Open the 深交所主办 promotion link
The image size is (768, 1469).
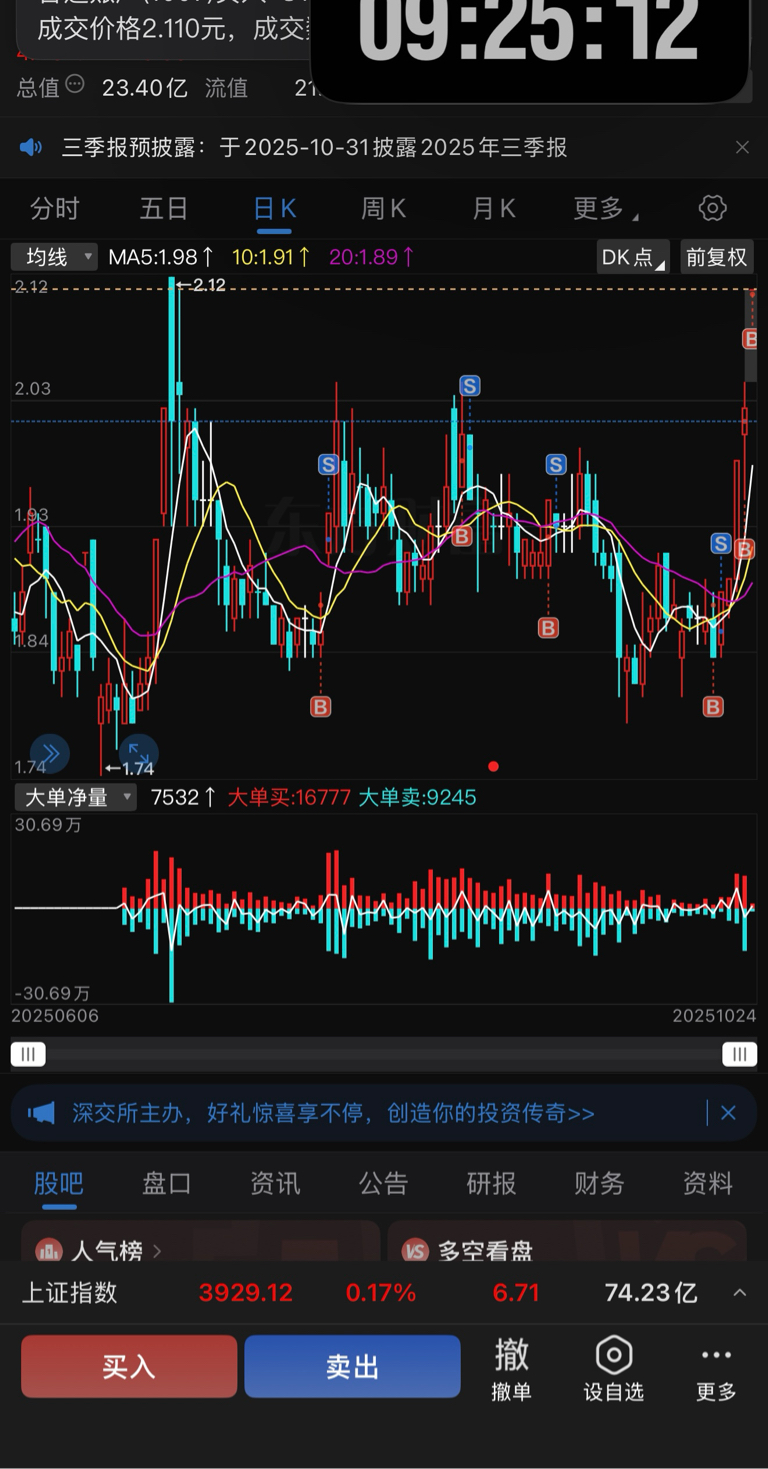pos(333,1113)
